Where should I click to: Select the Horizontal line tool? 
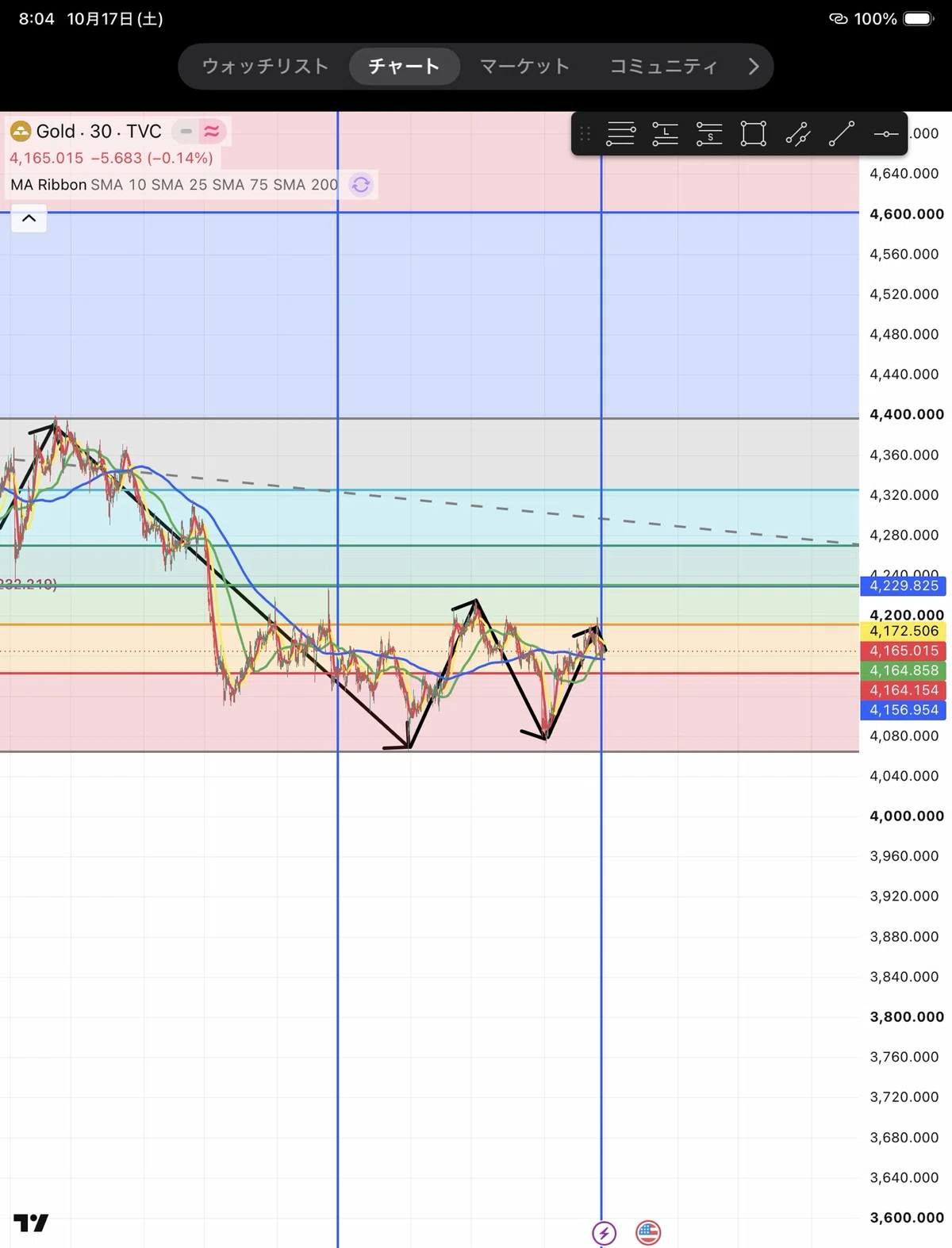click(886, 134)
